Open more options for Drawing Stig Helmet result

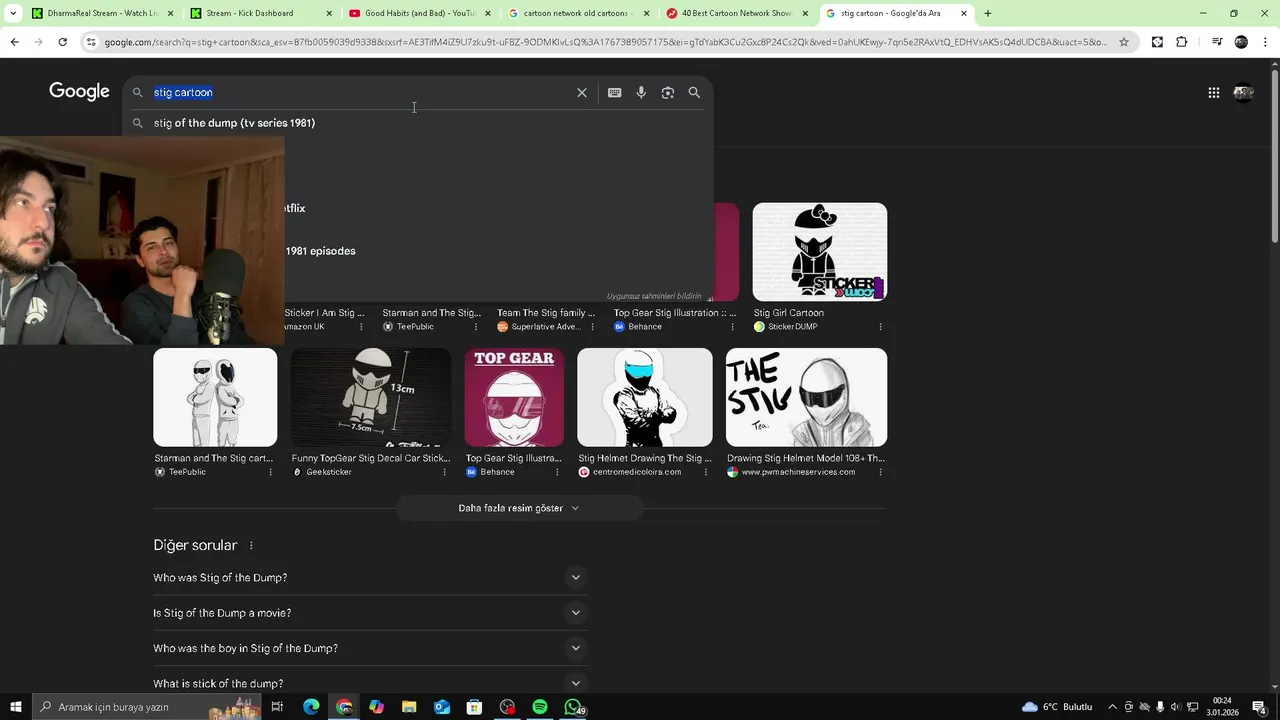(x=880, y=472)
